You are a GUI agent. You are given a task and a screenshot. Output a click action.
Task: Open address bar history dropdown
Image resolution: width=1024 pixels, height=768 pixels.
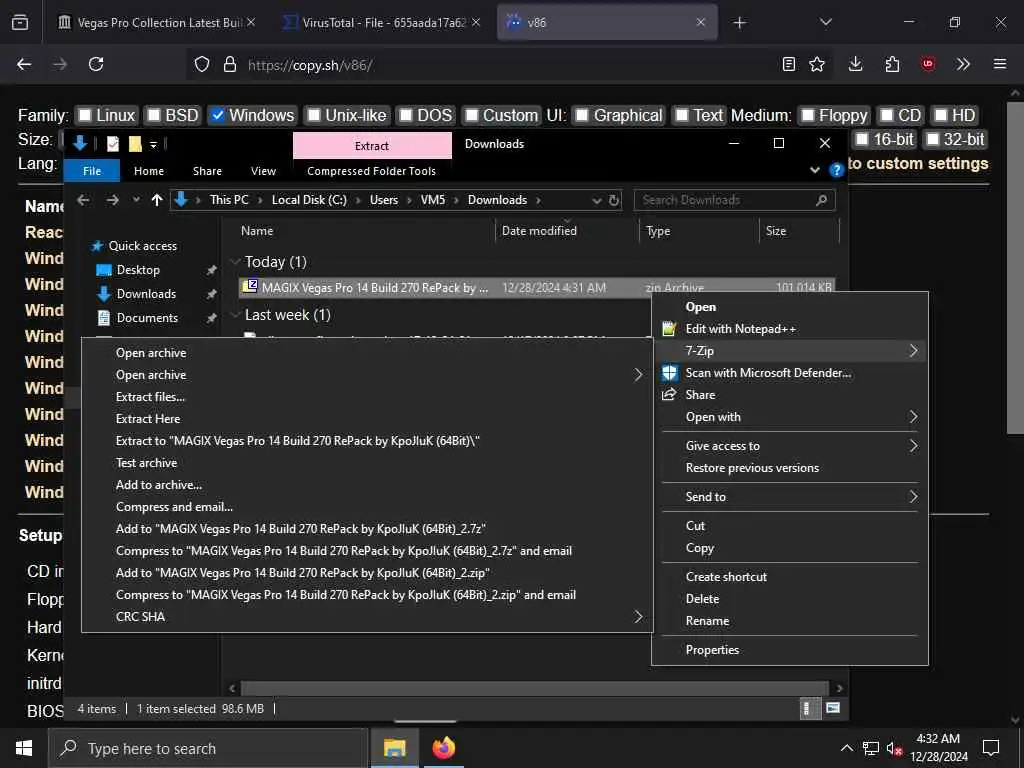point(596,200)
